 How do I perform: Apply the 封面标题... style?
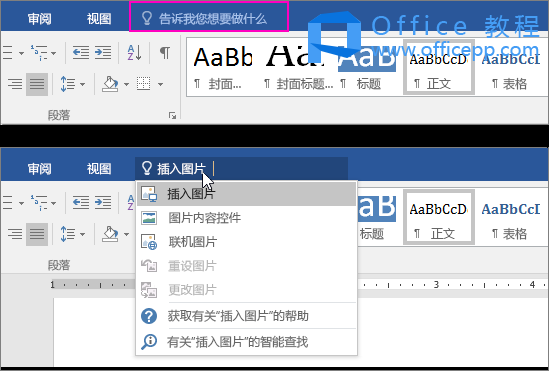[x=298, y=67]
